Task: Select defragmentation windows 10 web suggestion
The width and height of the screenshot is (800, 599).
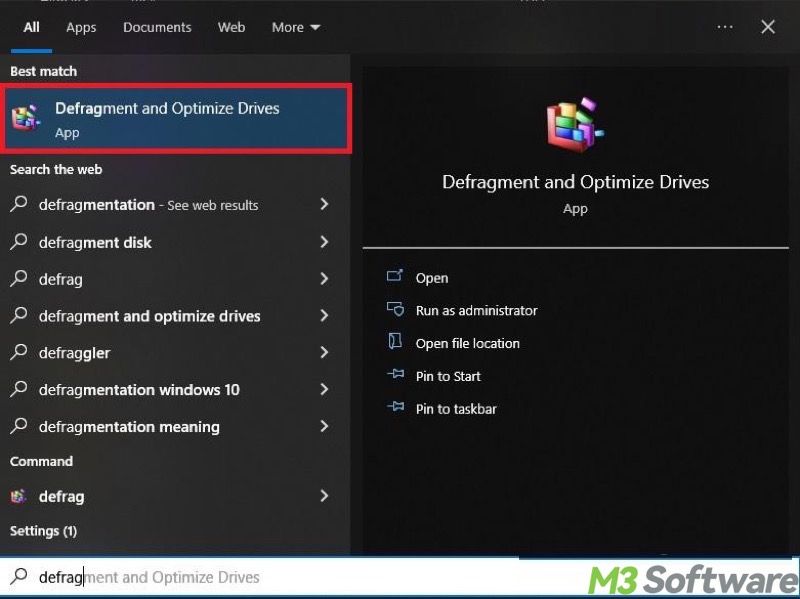Action: click(x=139, y=390)
